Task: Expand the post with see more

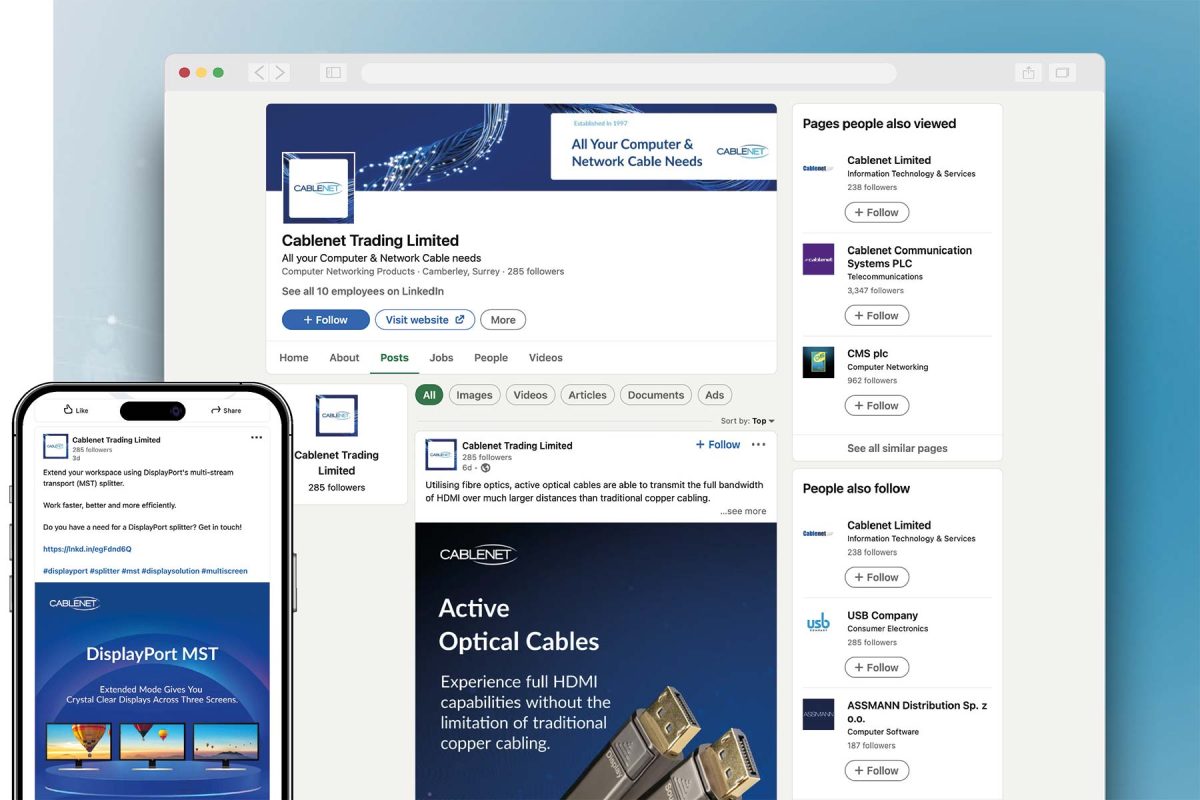Action: [x=743, y=511]
